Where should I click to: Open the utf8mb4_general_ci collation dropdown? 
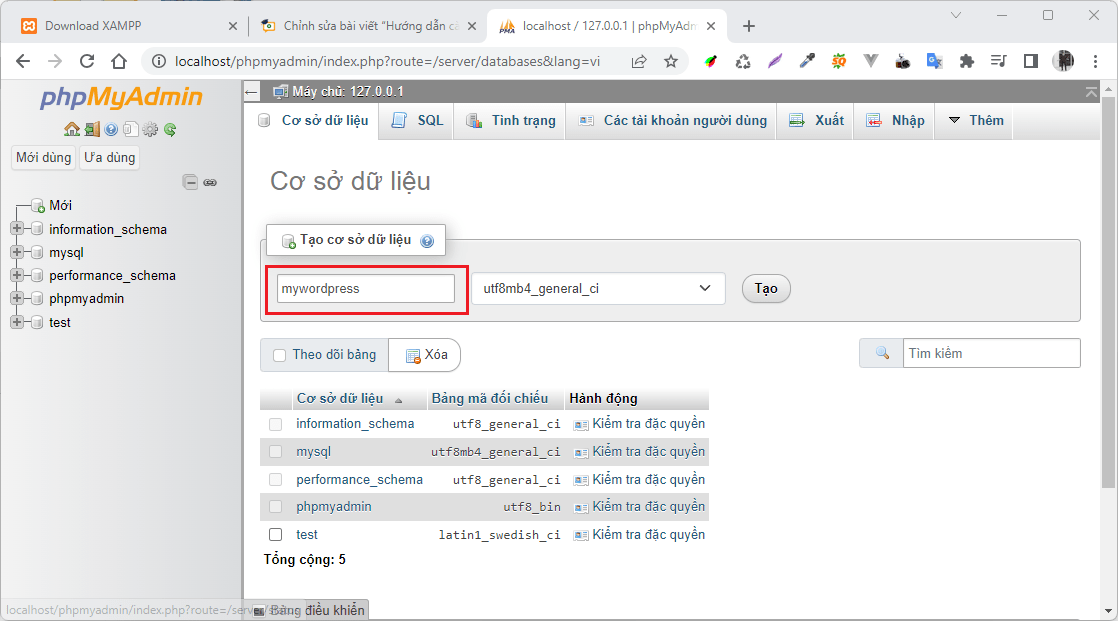(x=597, y=288)
